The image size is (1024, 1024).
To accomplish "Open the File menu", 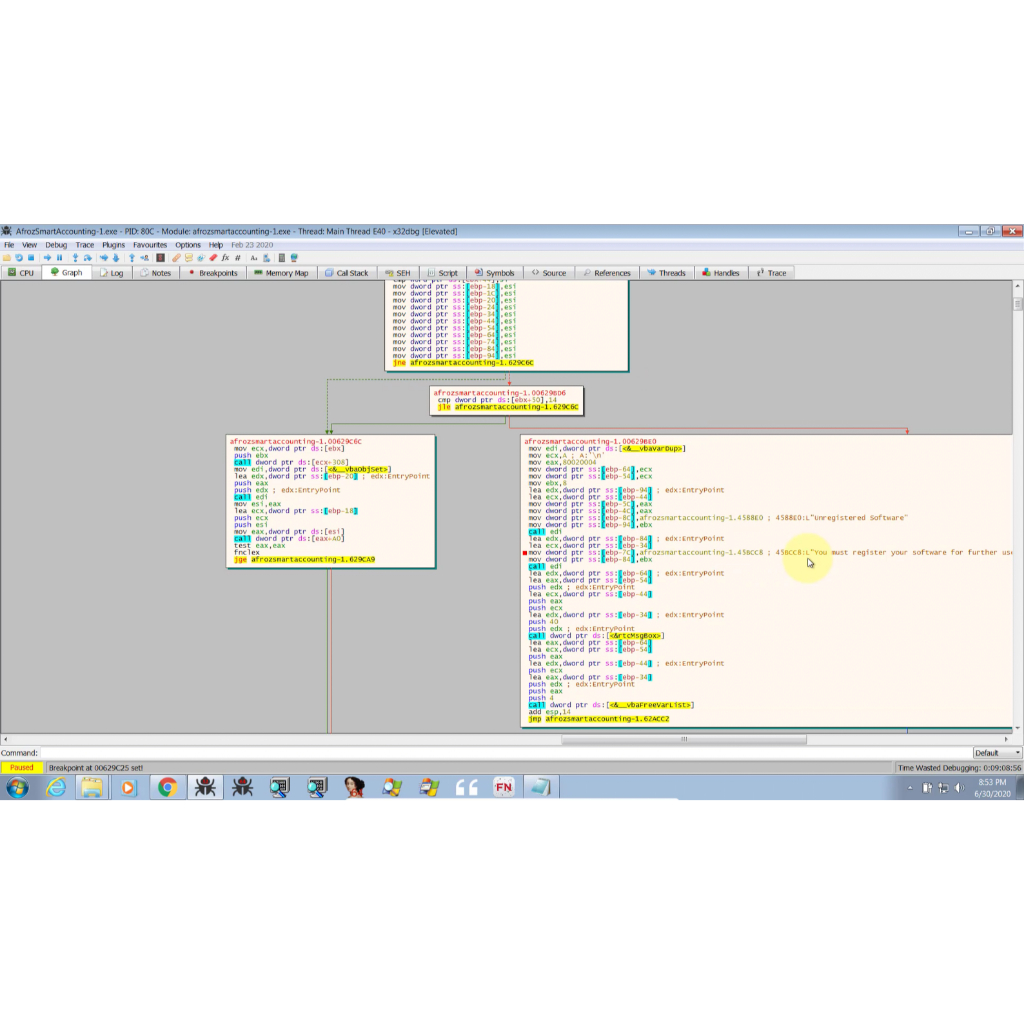I will (9, 245).
